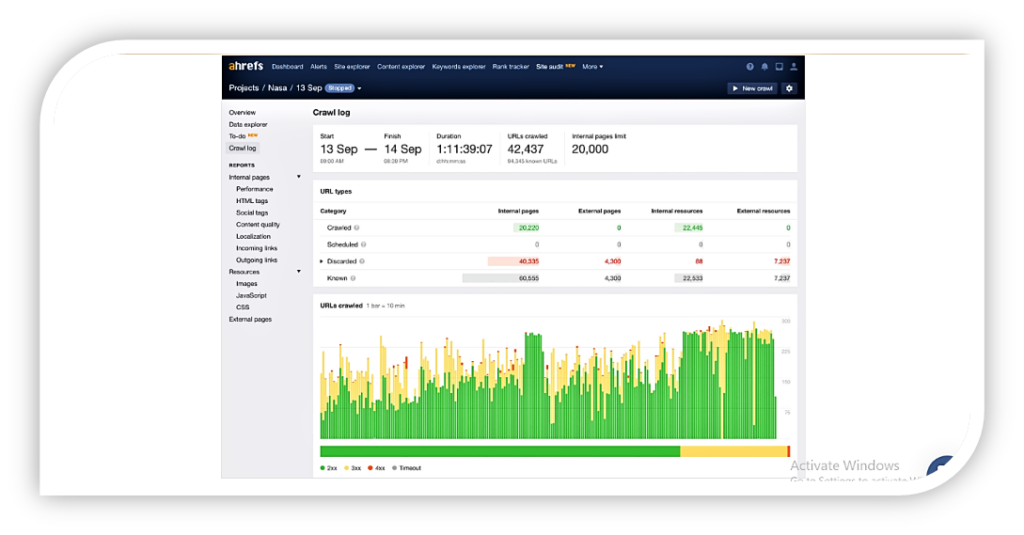The height and width of the screenshot is (535, 1024).
Task: Open the notifications bell icon
Action: click(764, 67)
